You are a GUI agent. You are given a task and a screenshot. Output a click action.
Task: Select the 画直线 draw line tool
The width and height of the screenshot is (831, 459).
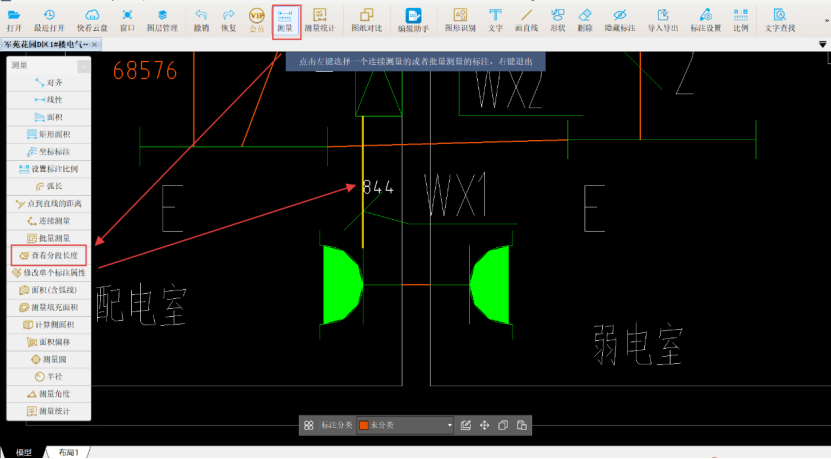pyautogui.click(x=526, y=19)
